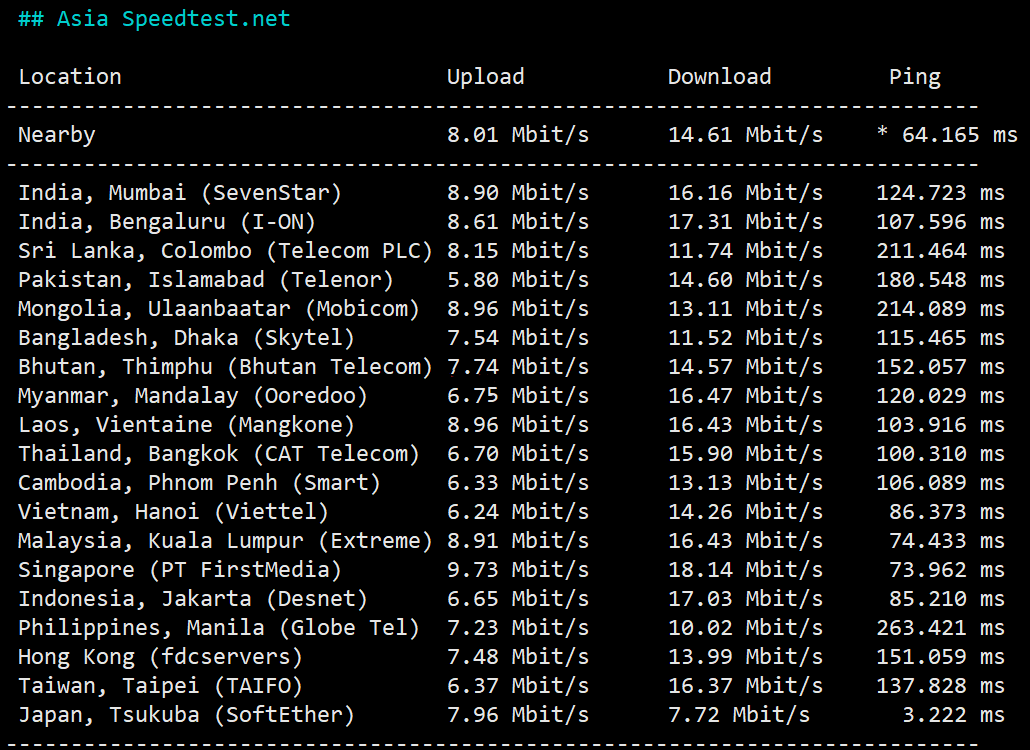
Task: Click the Download column header
Action: pos(719,77)
